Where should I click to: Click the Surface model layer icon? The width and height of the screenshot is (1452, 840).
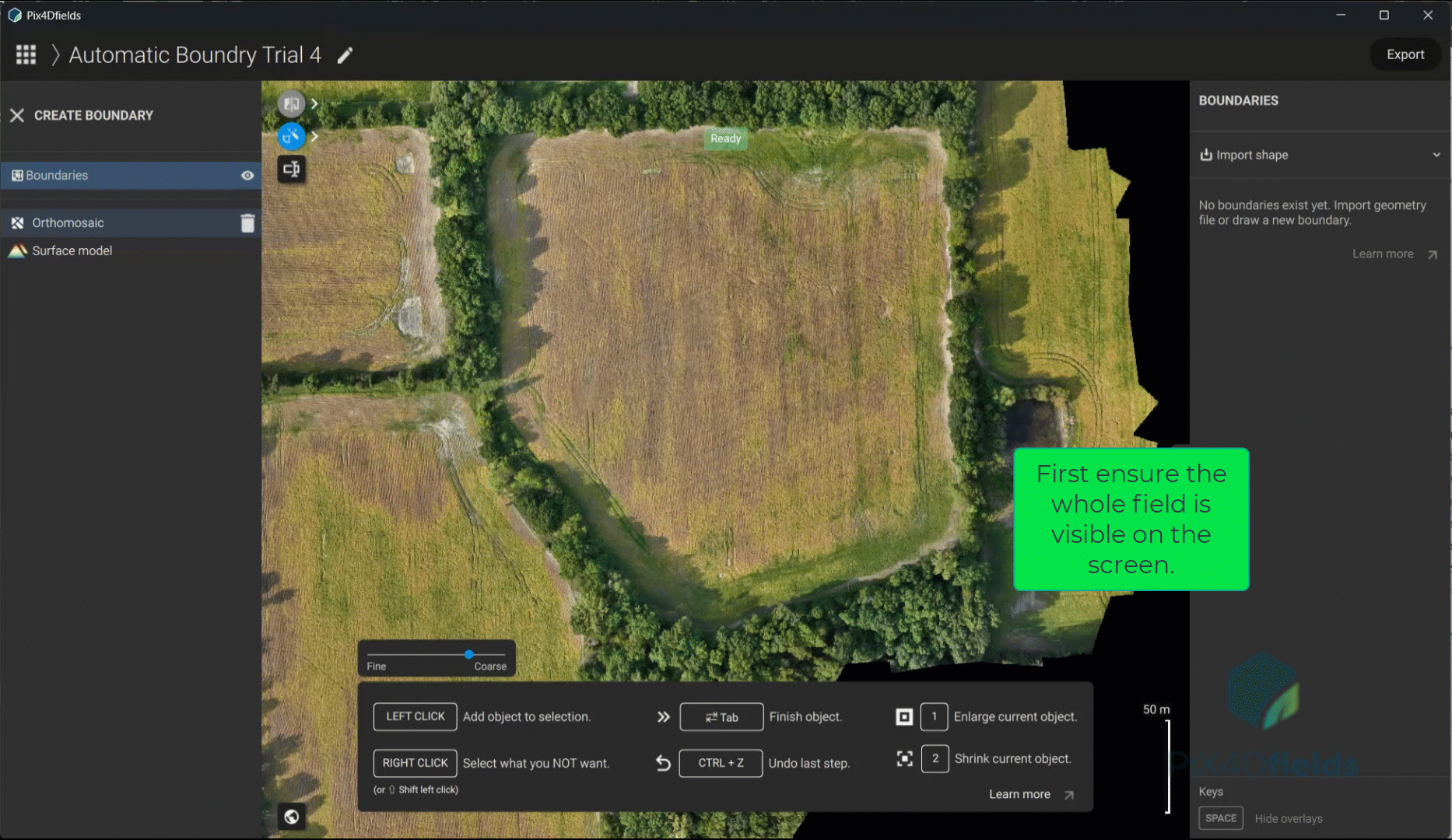[17, 250]
